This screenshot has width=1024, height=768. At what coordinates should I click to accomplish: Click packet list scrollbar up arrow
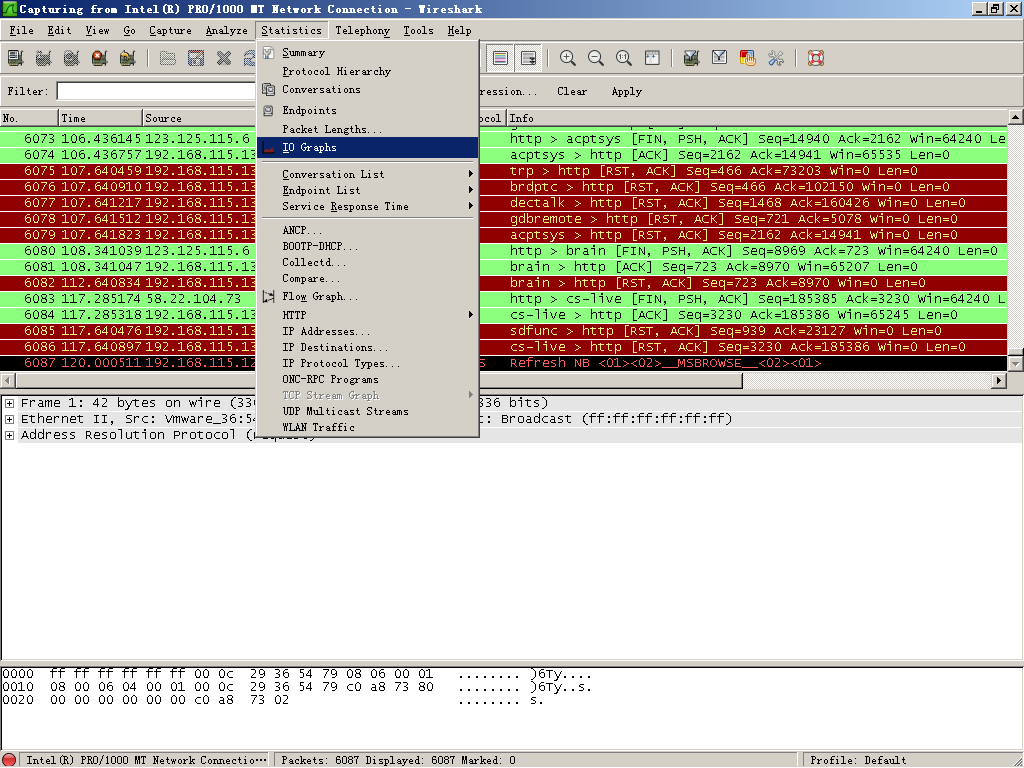point(1016,118)
